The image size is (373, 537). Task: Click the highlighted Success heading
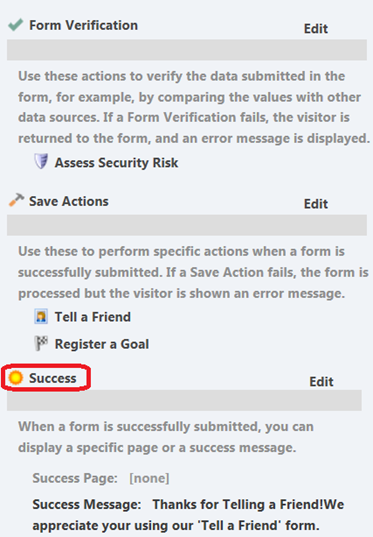pyautogui.click(x=52, y=378)
